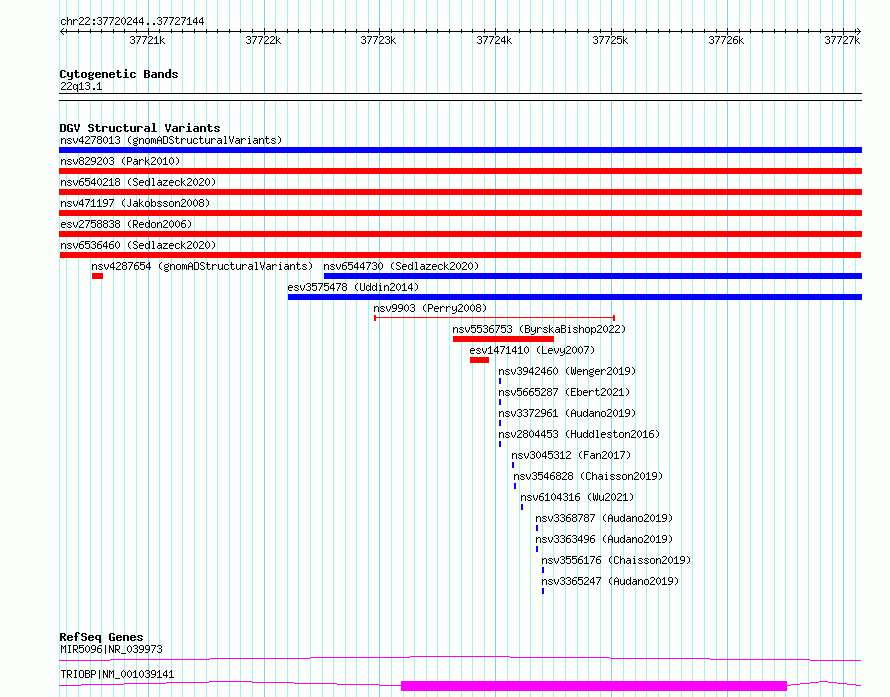Select the thin red nsv9903 interval line
Viewport: 890px width, 697px height.
point(494,318)
